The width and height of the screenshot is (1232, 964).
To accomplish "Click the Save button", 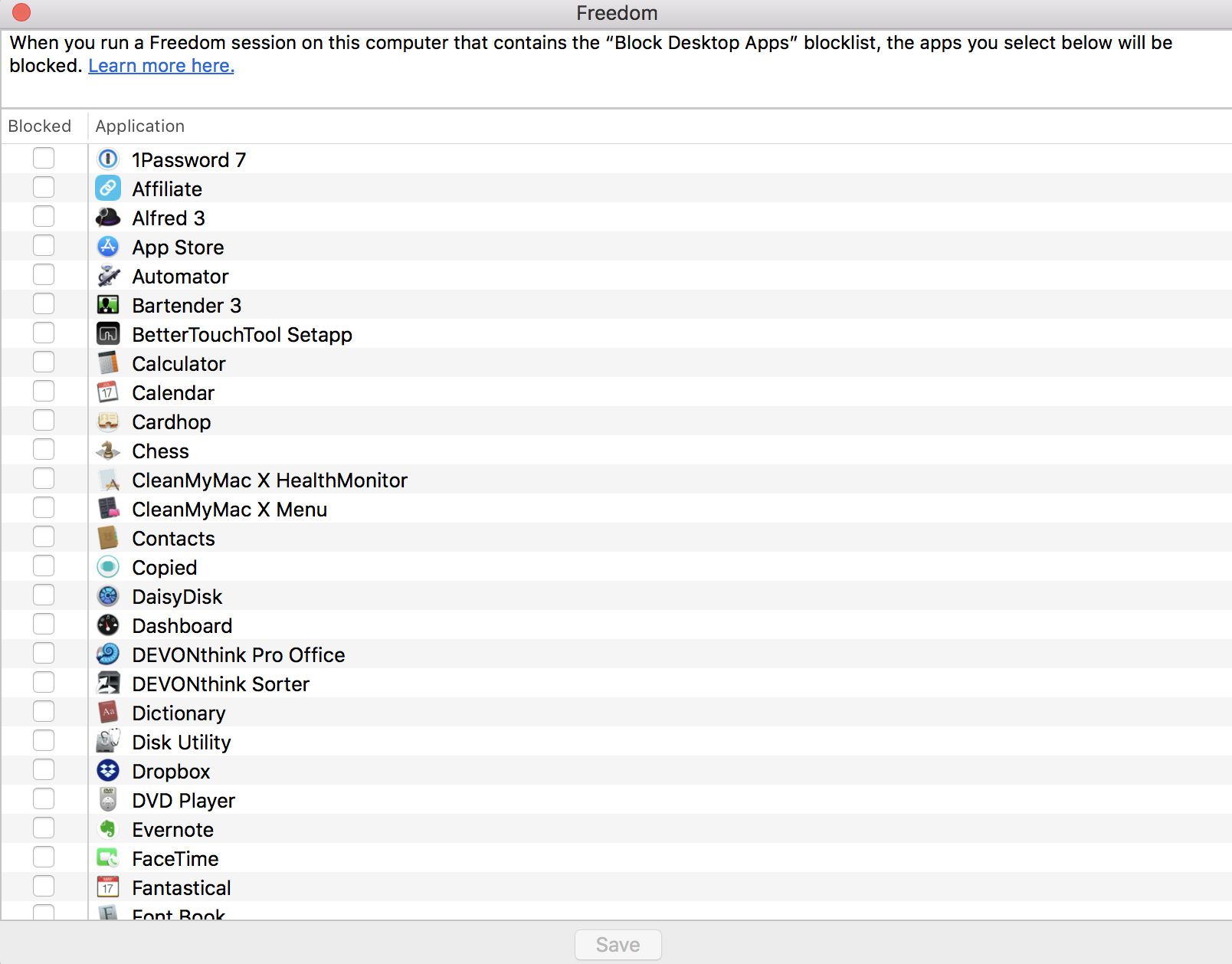I will (618, 945).
